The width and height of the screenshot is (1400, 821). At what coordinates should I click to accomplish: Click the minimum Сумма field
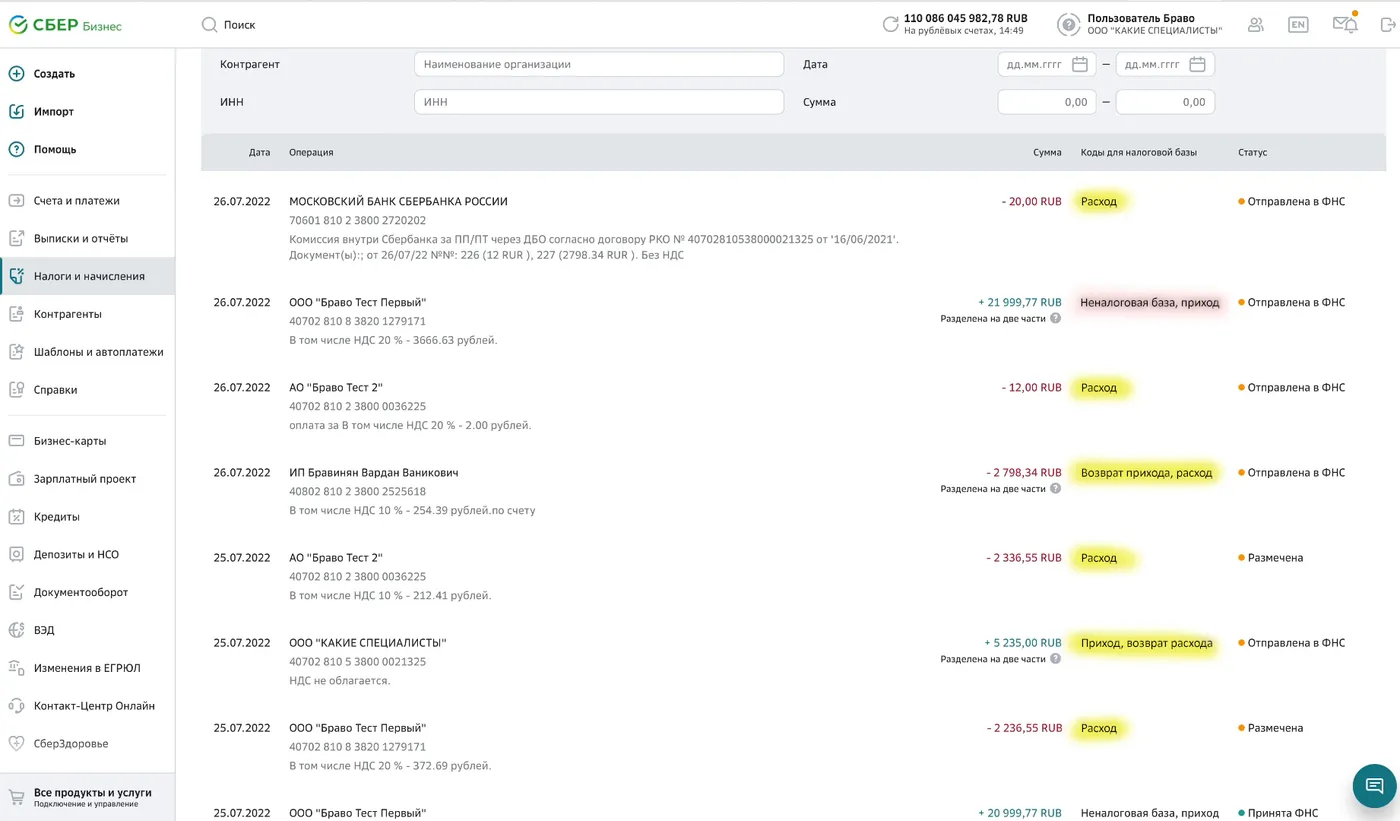(x=1047, y=102)
